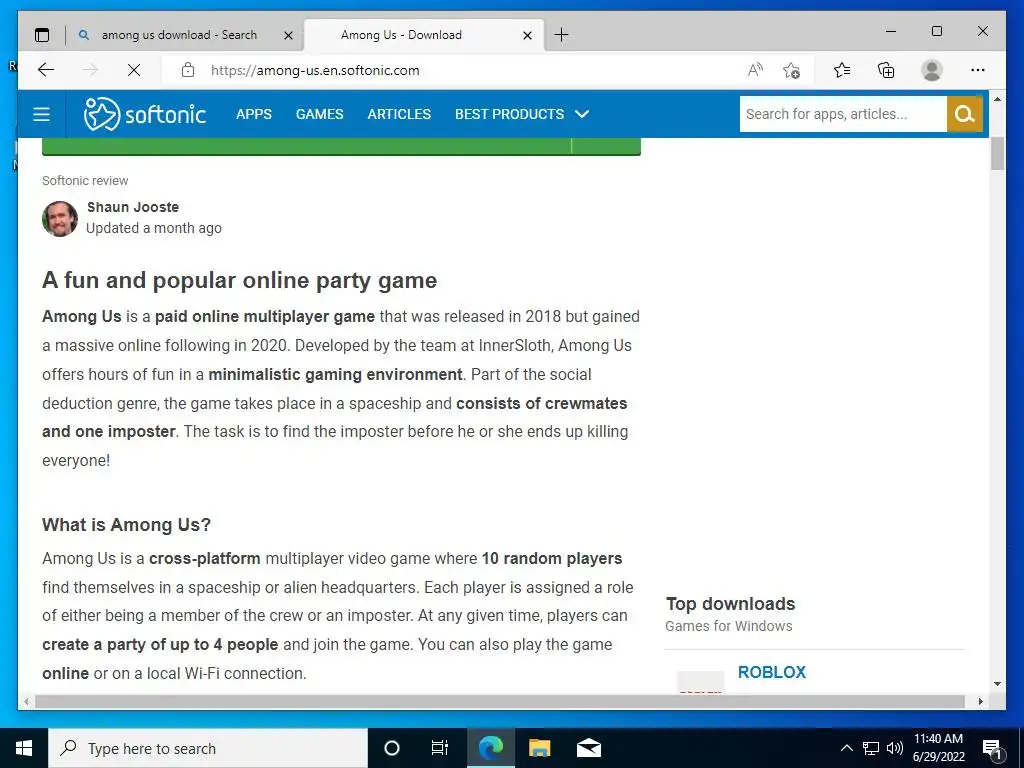This screenshot has width=1024, height=768.
Task: Click the scroll up arrow
Action: 997,99
